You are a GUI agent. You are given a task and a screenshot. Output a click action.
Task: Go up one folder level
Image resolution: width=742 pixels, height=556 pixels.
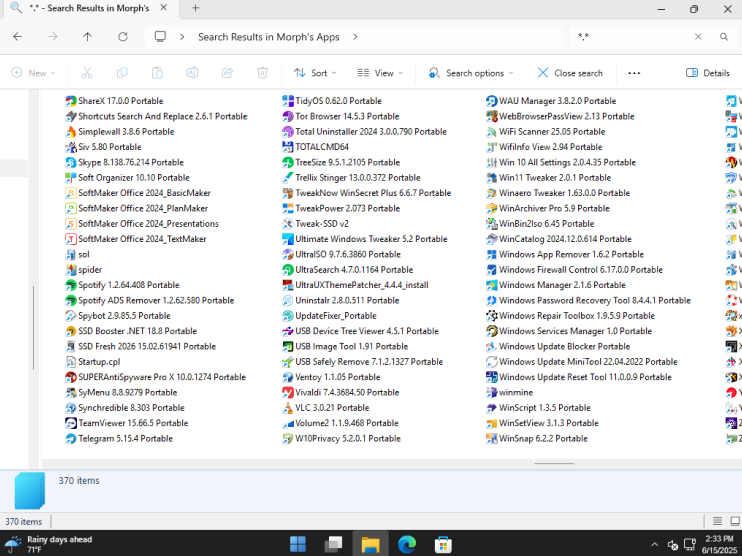pos(88,36)
